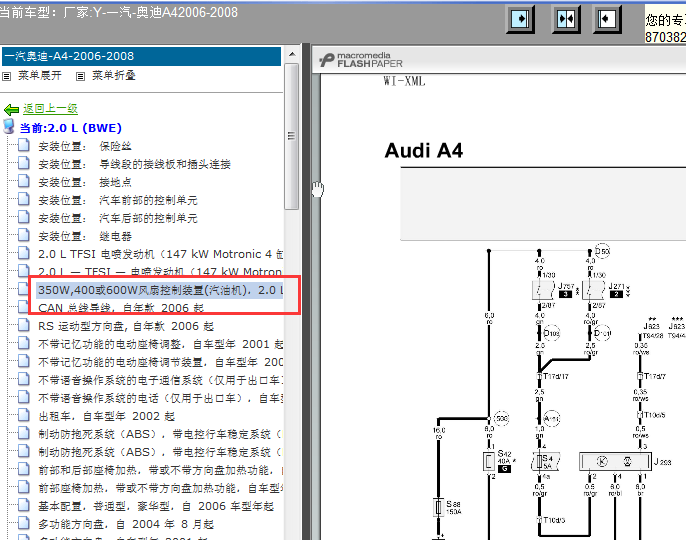The width and height of the screenshot is (686, 540).
Task: Click document icon beside 多功能方向盘, 自 2004 年 8 月起
Action: coord(24,523)
